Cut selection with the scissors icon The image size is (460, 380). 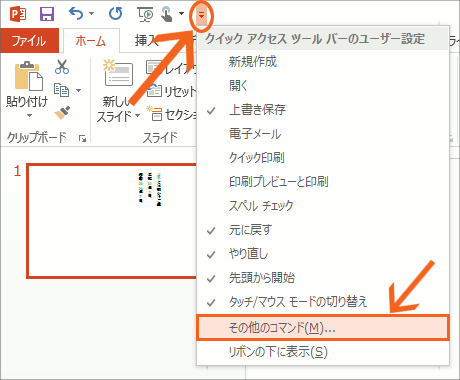pyautogui.click(x=62, y=67)
